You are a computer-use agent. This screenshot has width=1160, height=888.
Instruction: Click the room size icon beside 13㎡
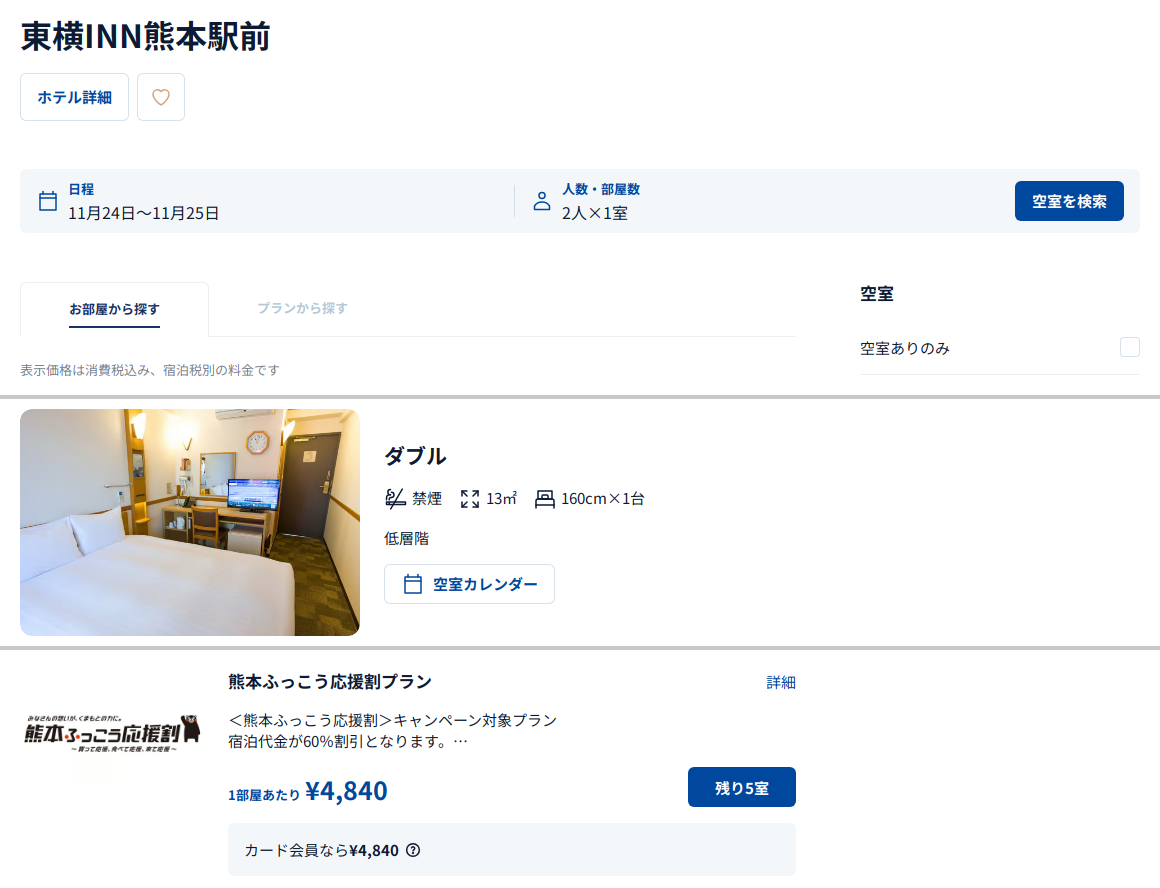tap(470, 499)
